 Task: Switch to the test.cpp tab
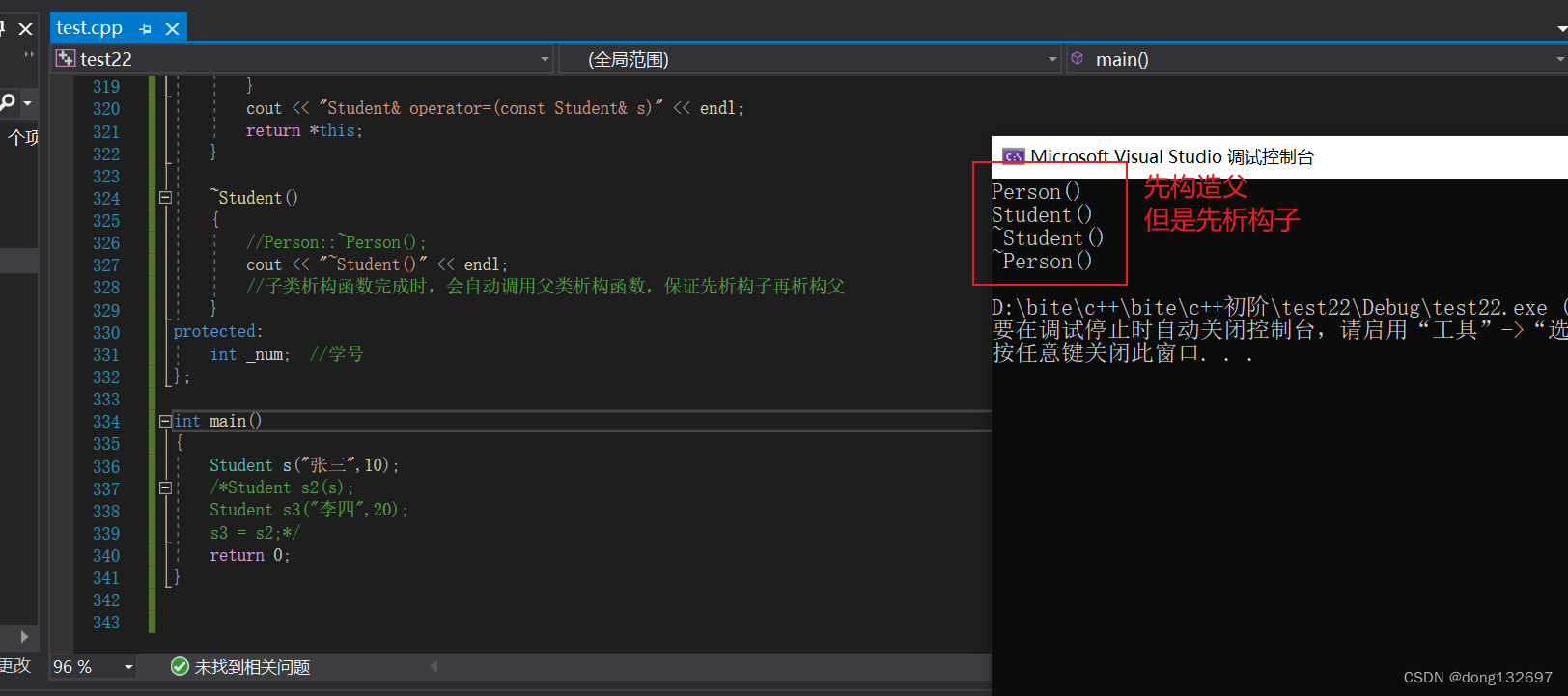[x=89, y=28]
